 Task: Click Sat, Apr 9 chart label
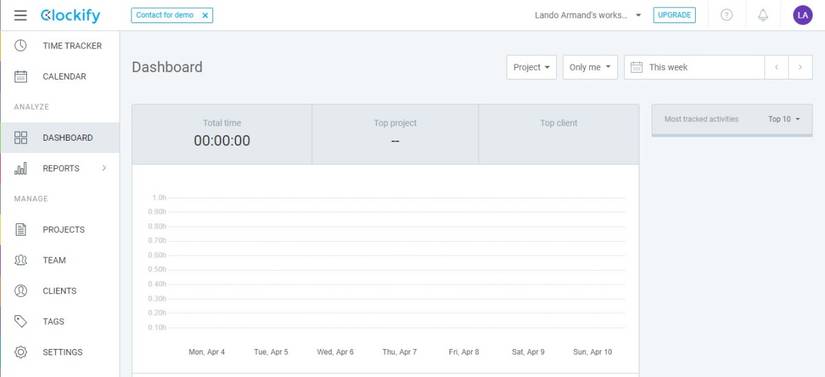(528, 352)
